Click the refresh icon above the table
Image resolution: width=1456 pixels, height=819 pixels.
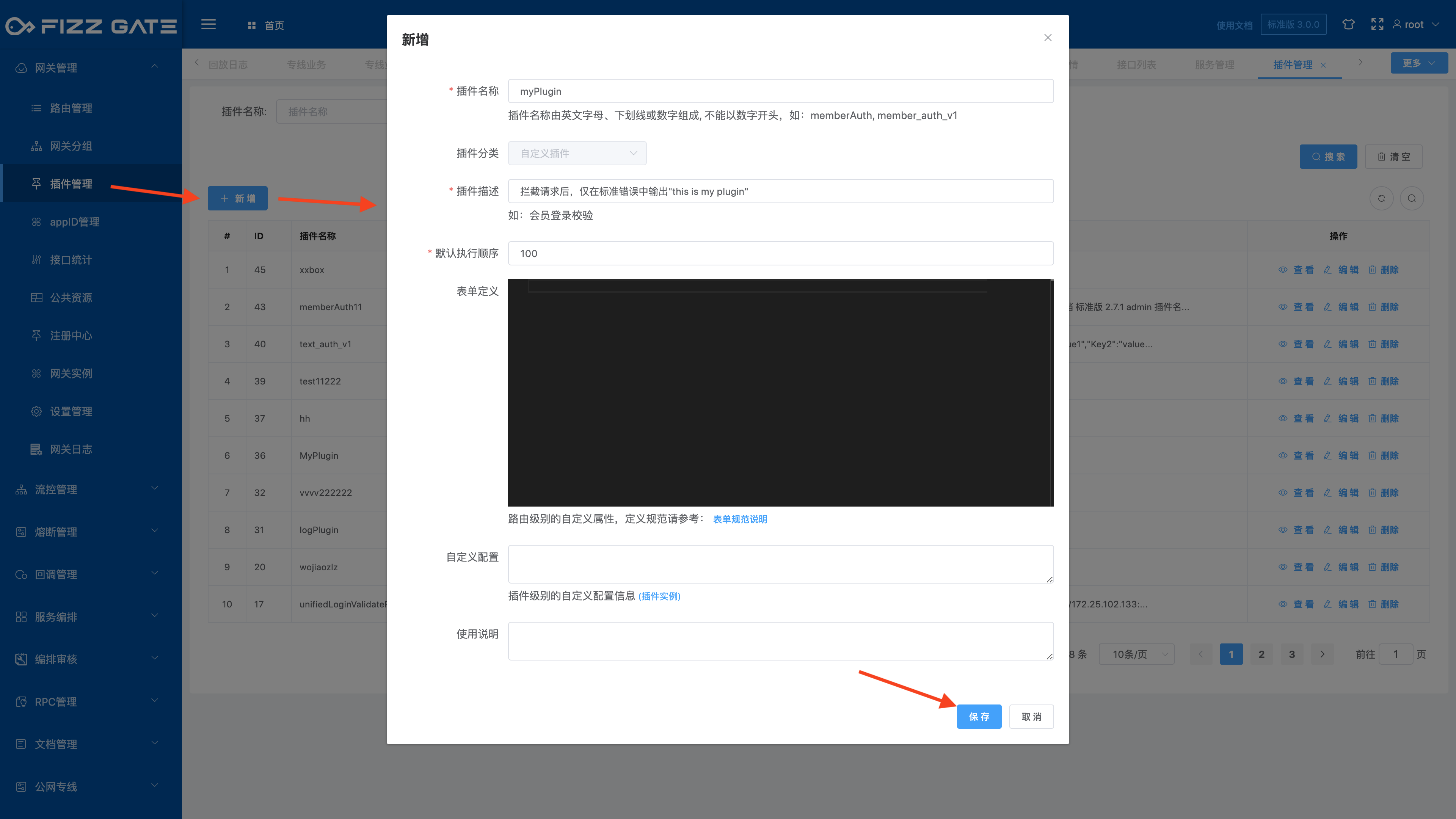tap(1381, 198)
